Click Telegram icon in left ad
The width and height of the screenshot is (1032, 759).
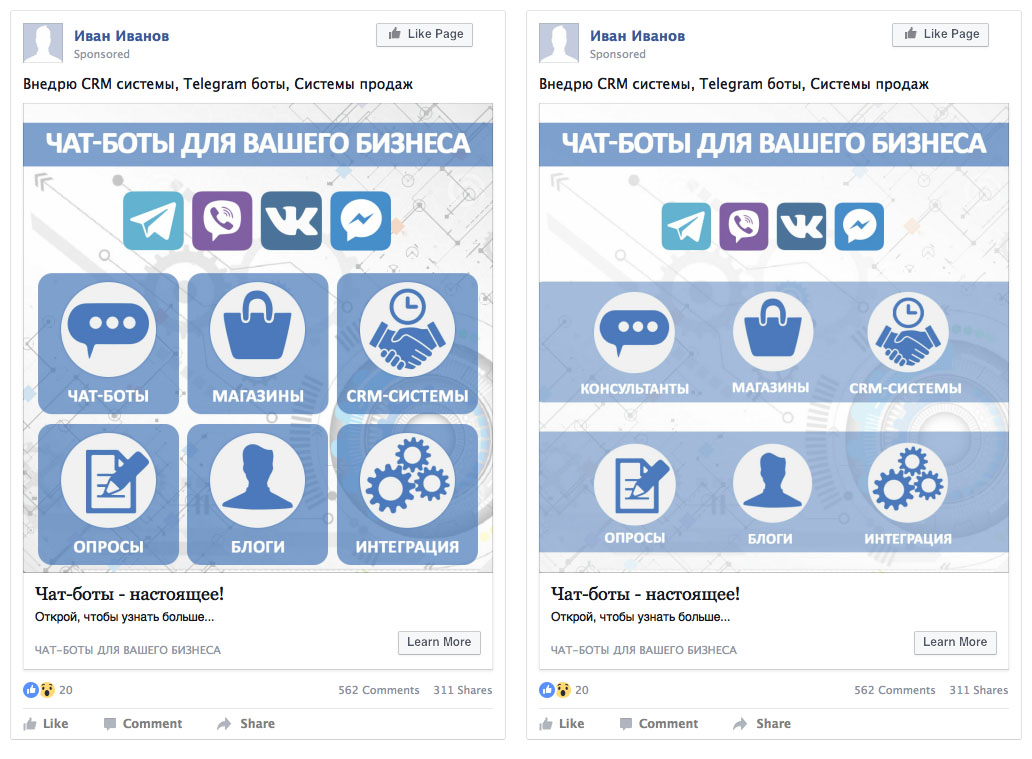(153, 221)
